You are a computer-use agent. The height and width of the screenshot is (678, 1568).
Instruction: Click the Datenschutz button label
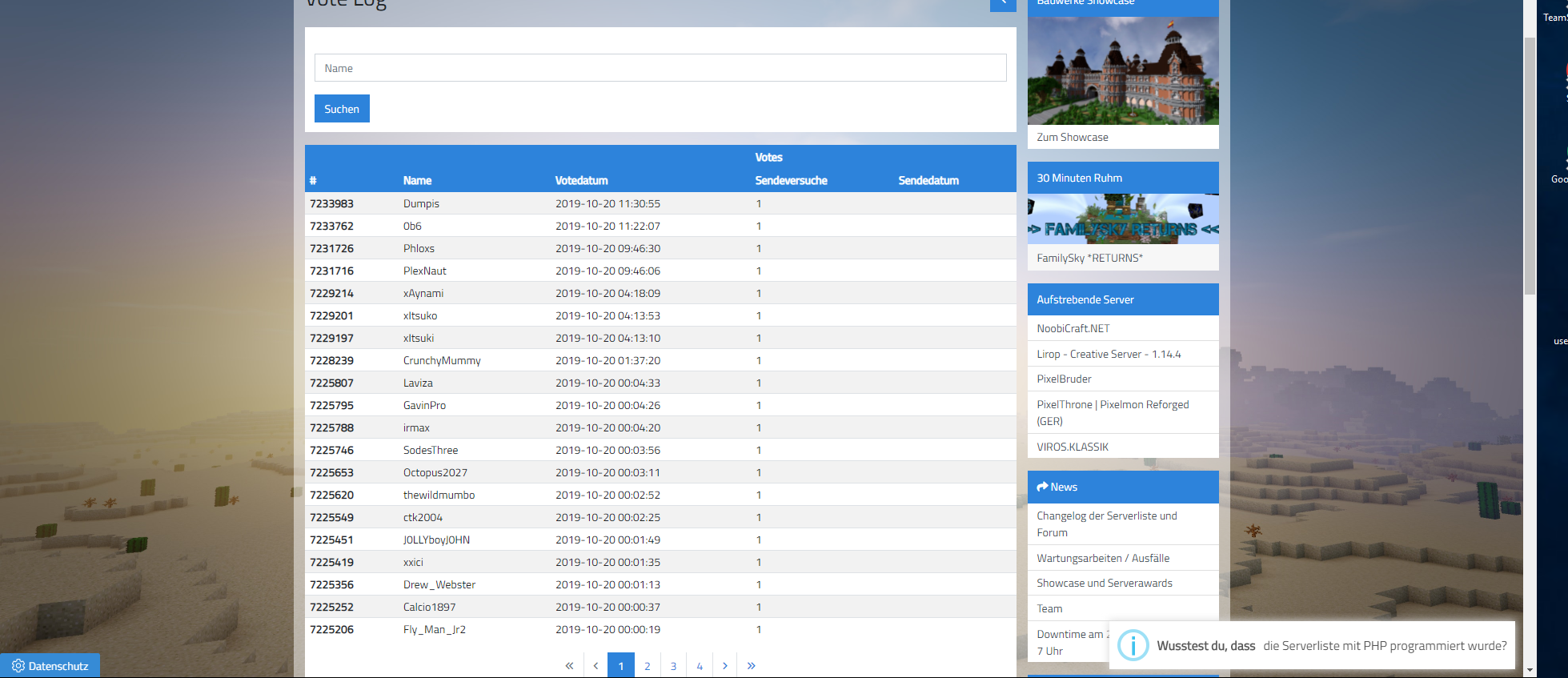tap(58, 666)
